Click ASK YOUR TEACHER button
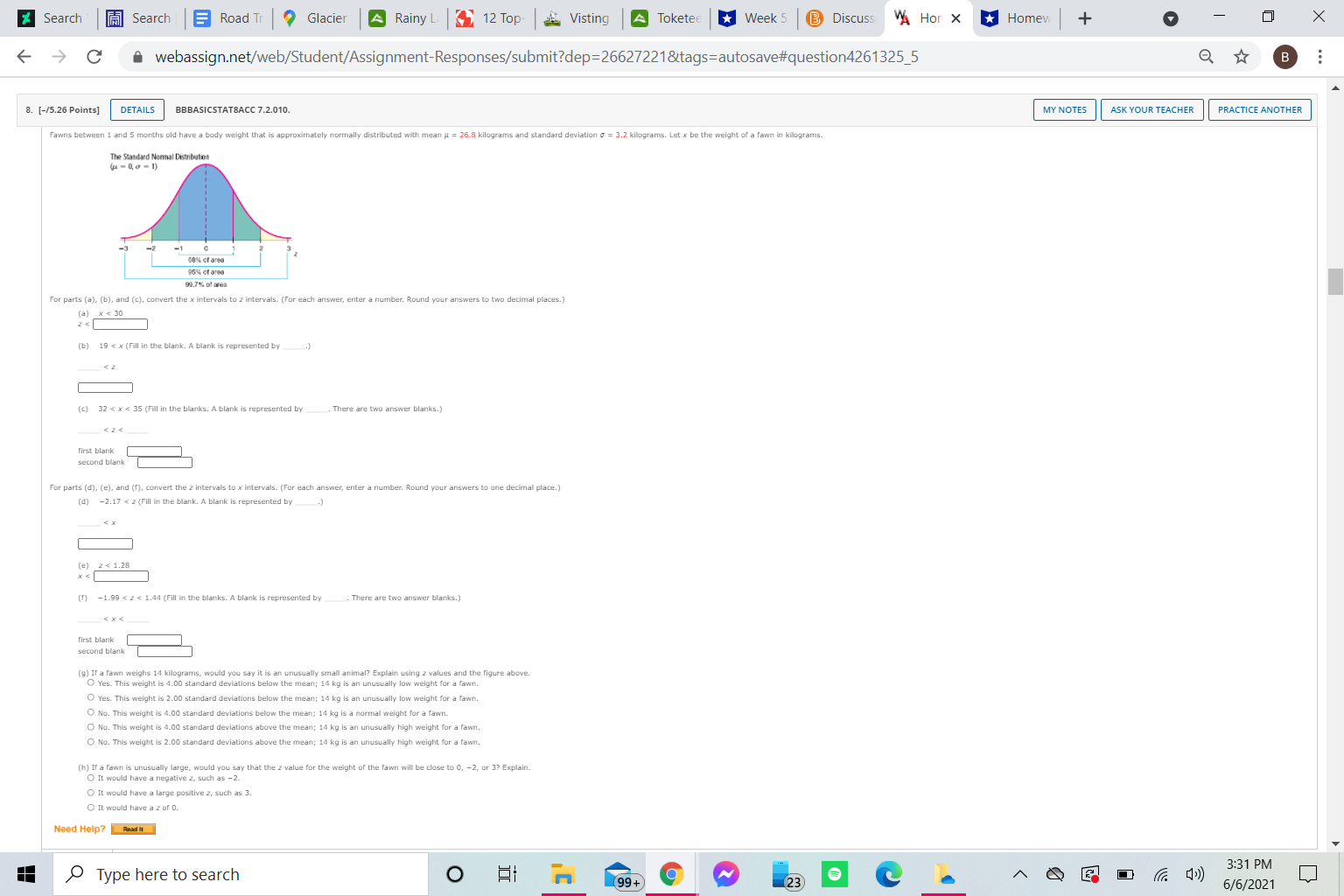 coord(1151,109)
